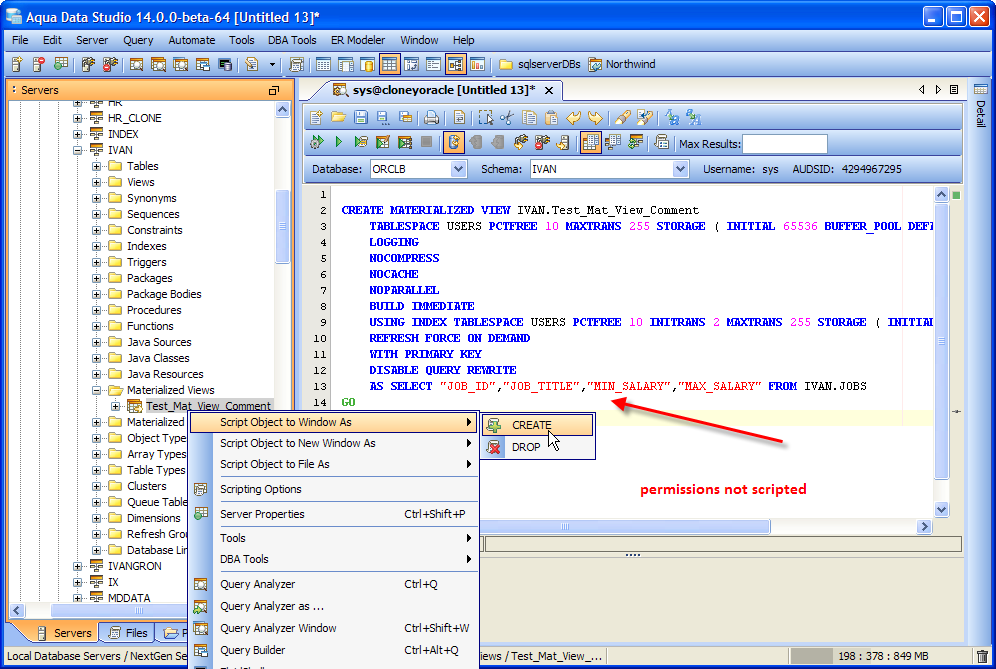This screenshot has width=996, height=669.
Task: Save the script with the floppy disk icon
Action: [361, 118]
